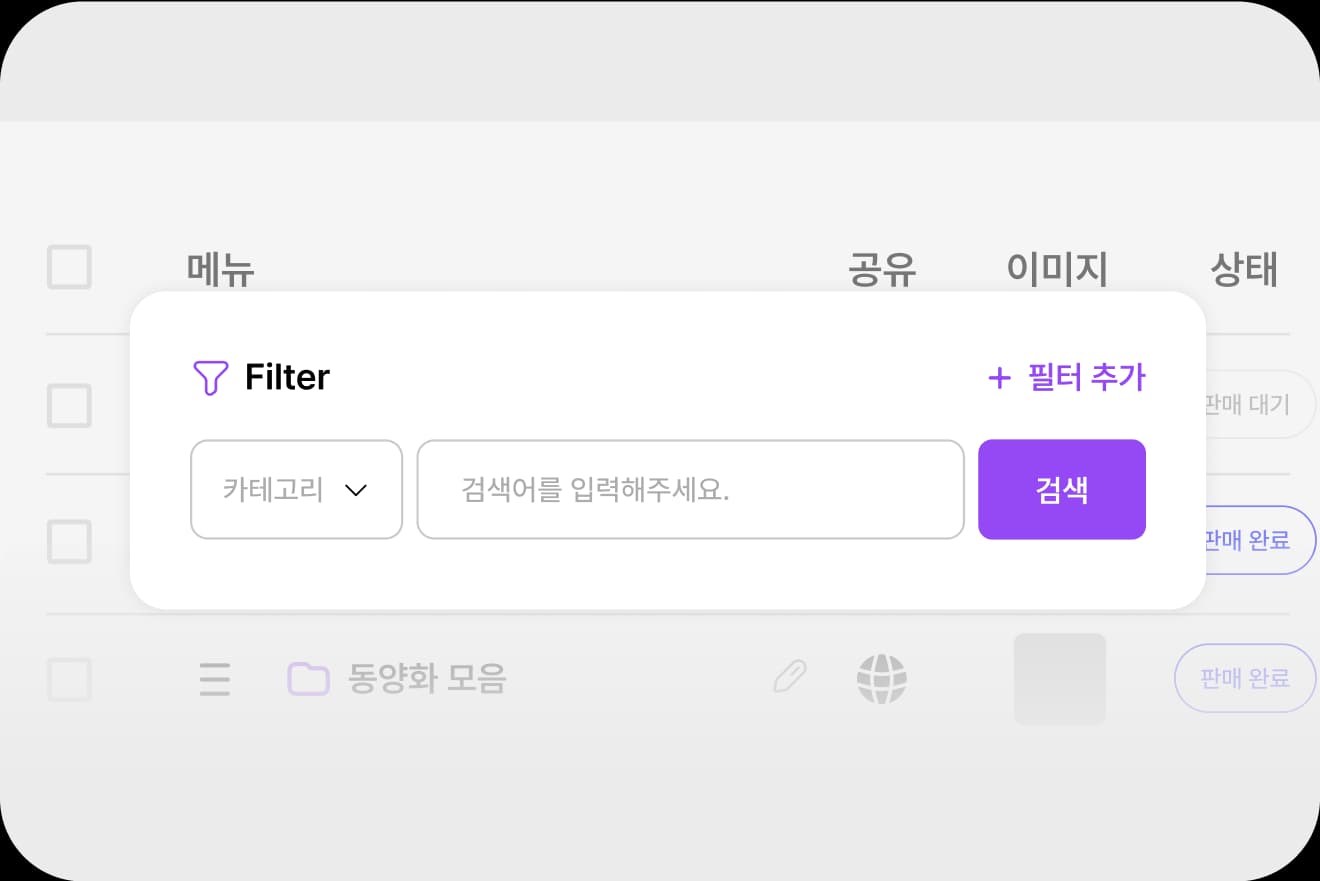Click the plus icon next to 필터 추가
The height and width of the screenshot is (881, 1320).
point(999,378)
